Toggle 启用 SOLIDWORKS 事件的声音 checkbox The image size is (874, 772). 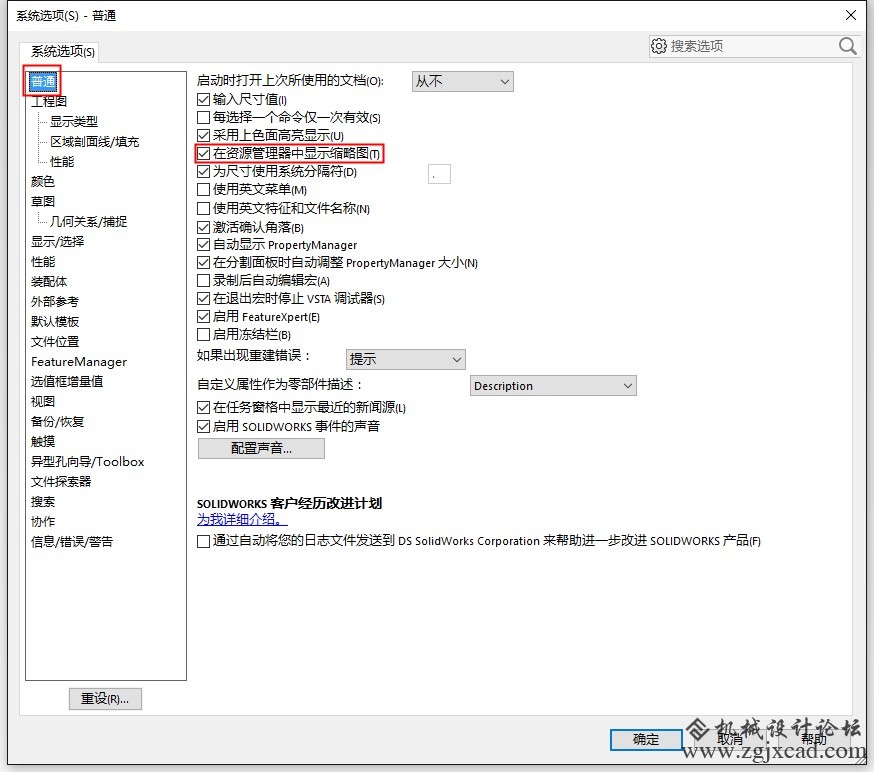point(203,427)
